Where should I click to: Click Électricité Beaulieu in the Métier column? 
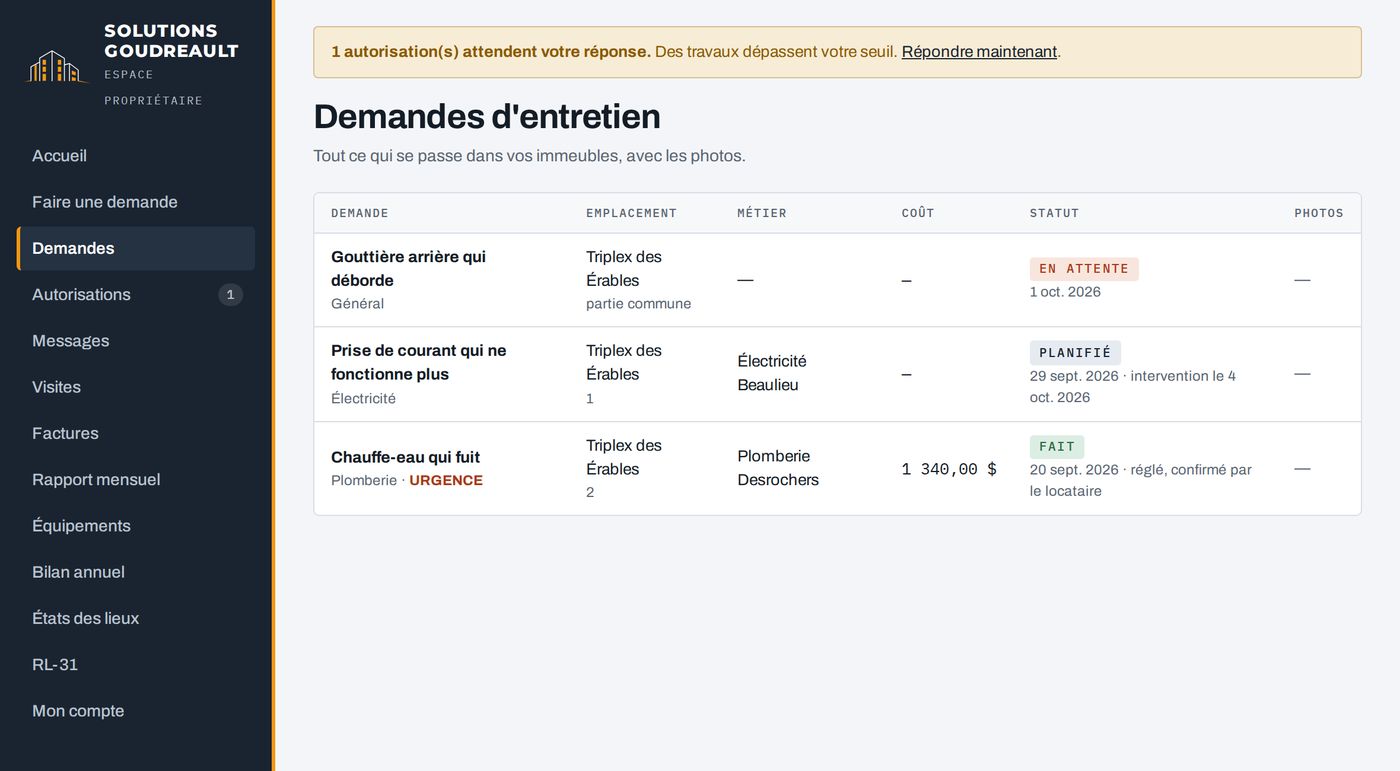pyautogui.click(x=772, y=373)
